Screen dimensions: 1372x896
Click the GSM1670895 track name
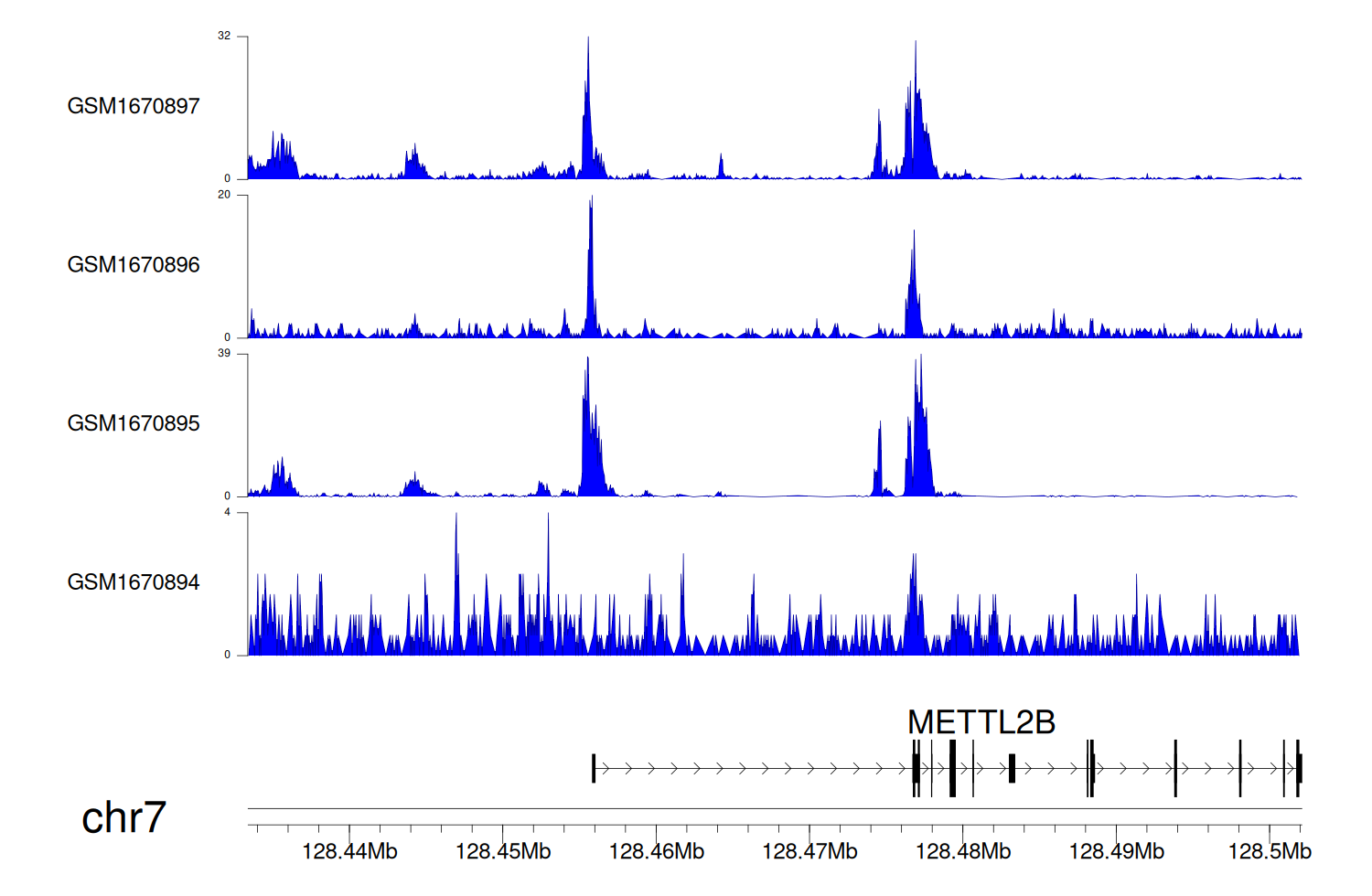click(x=134, y=423)
